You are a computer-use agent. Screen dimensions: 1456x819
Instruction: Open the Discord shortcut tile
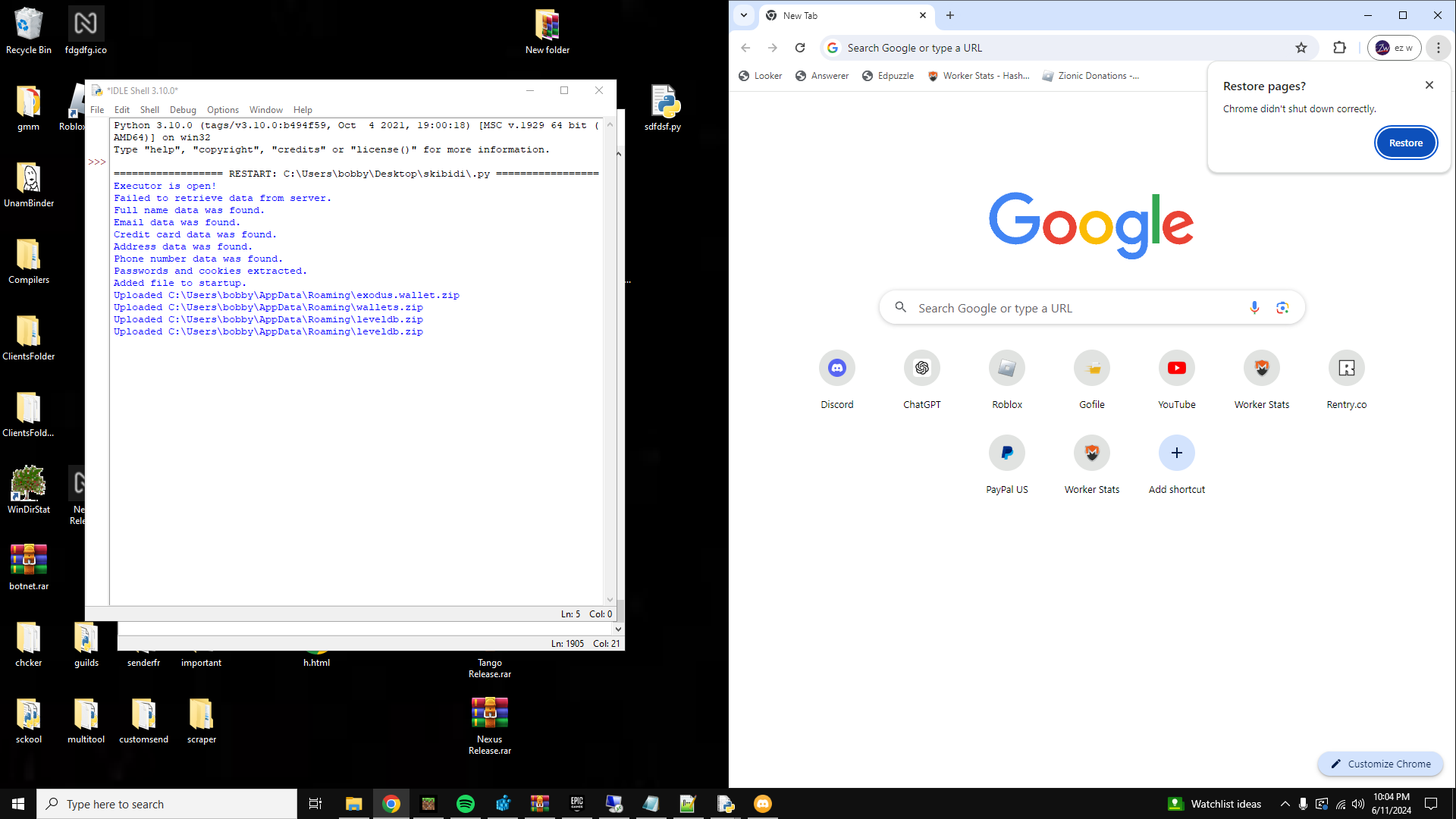(836, 369)
